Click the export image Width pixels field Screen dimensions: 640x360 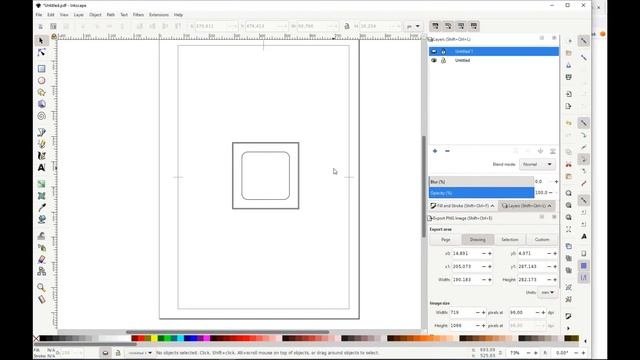pyautogui.click(x=462, y=313)
